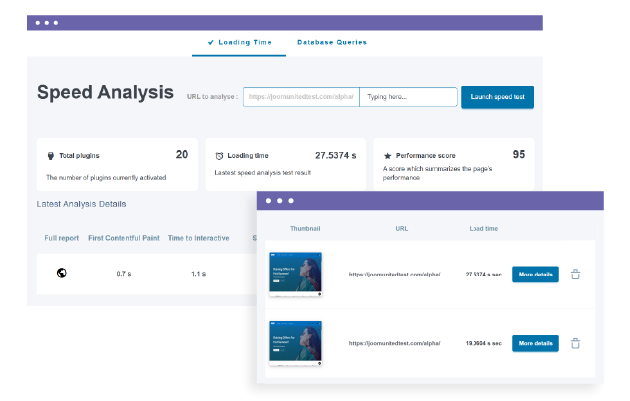The height and width of the screenshot is (401, 630).
Task: View More details for second result
Action: click(x=535, y=343)
